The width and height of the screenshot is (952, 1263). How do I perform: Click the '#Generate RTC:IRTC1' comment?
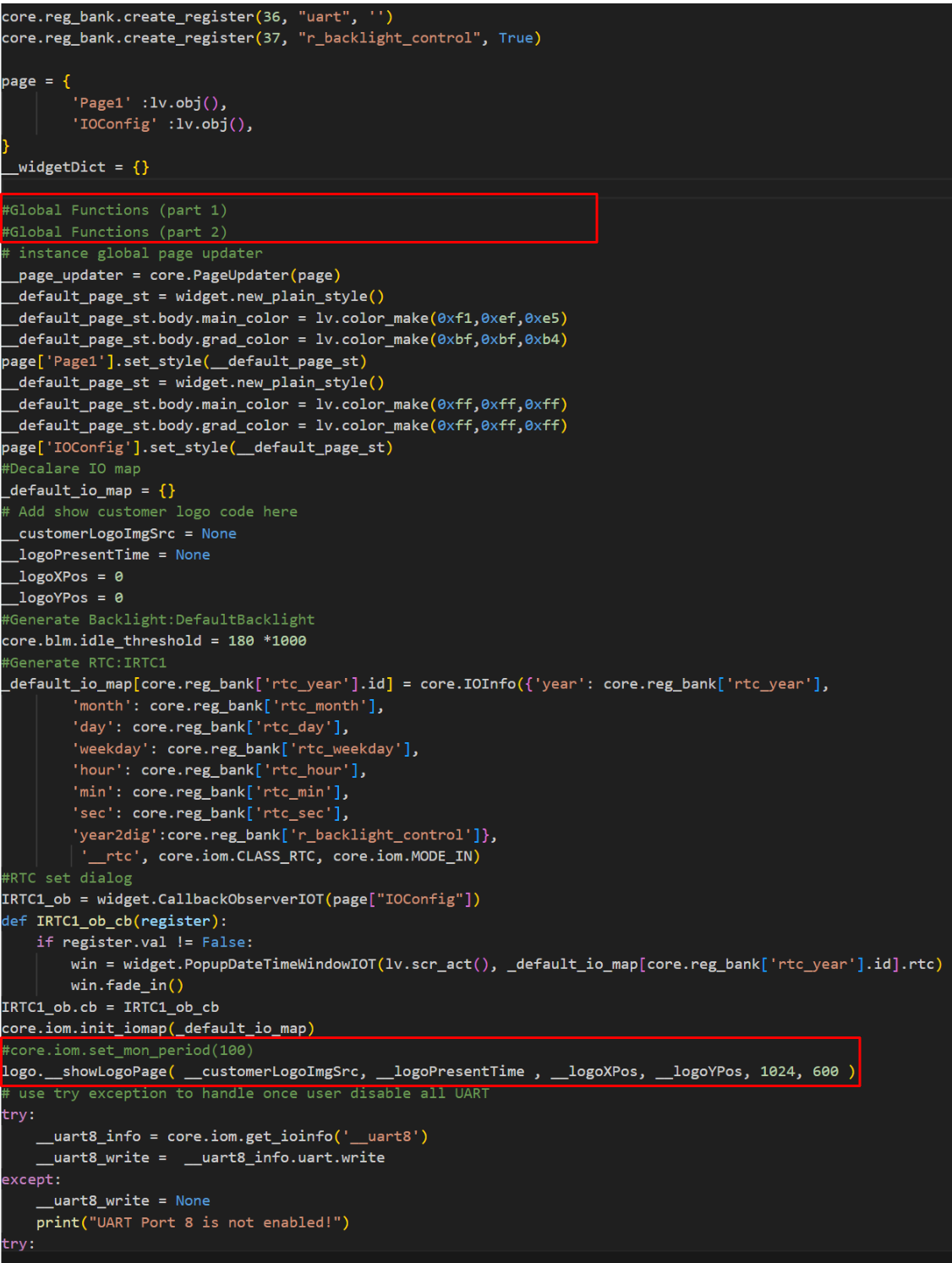84,663
